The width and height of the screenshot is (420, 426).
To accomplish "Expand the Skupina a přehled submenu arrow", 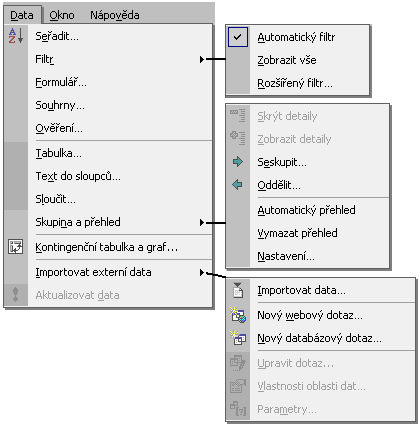I will (202, 222).
